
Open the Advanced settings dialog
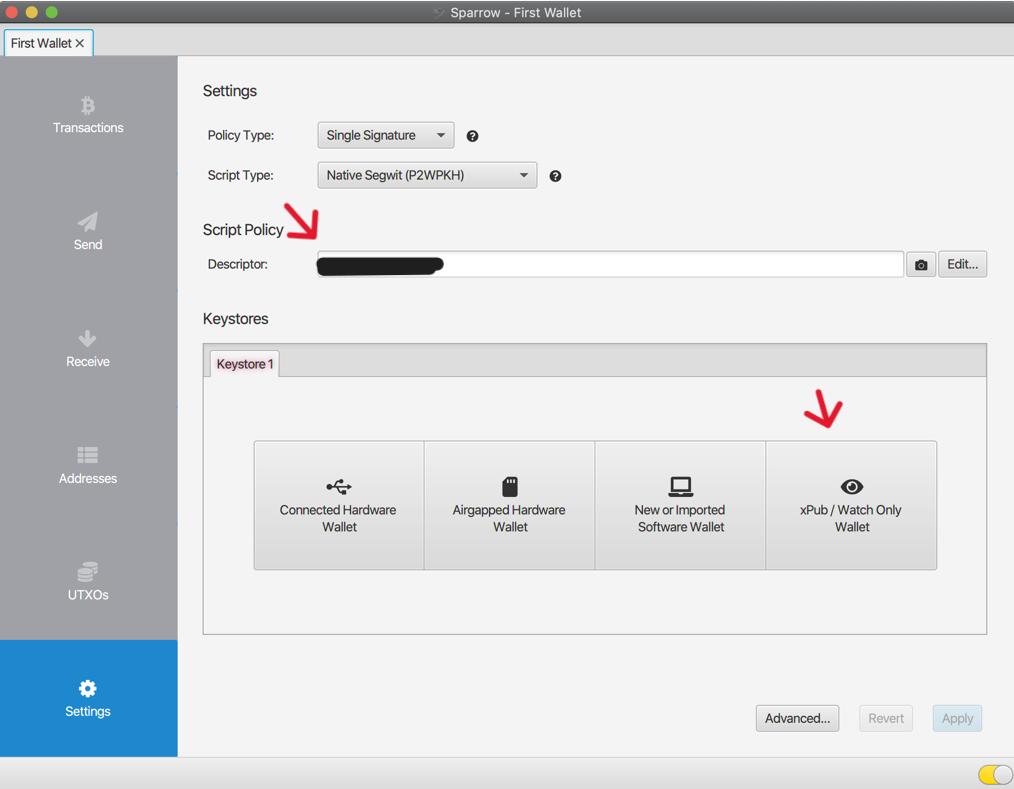point(797,718)
